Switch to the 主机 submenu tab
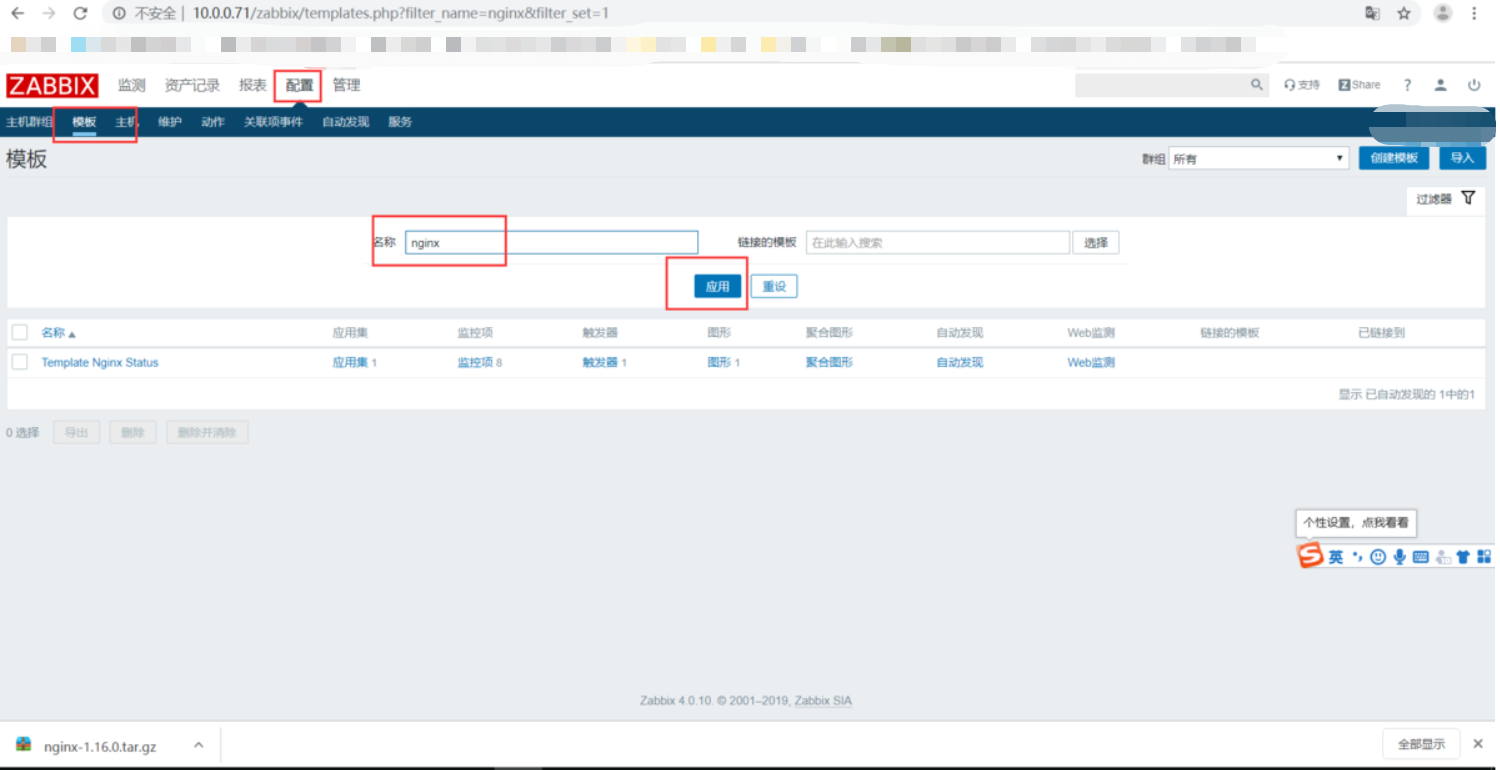The image size is (1500, 770). [x=127, y=122]
